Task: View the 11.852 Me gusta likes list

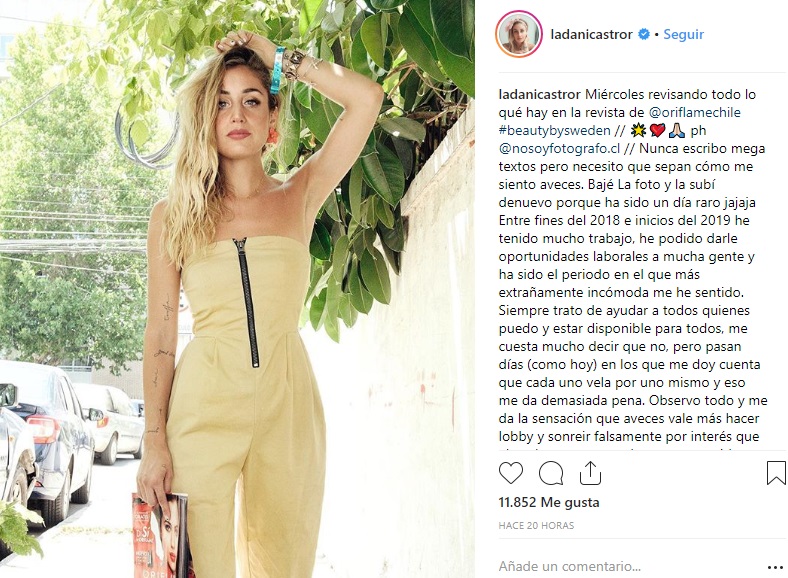Action: coord(549,502)
